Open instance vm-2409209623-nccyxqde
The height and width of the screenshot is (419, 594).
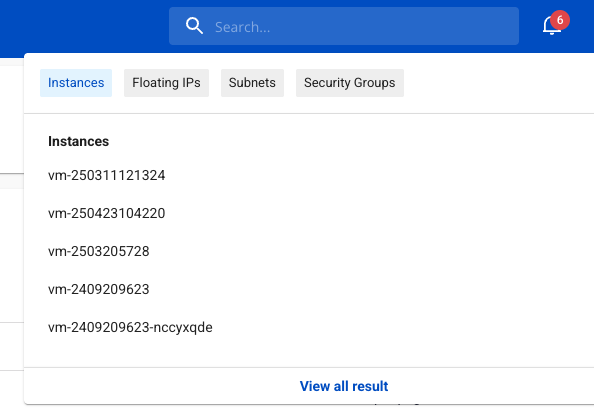click(x=130, y=327)
